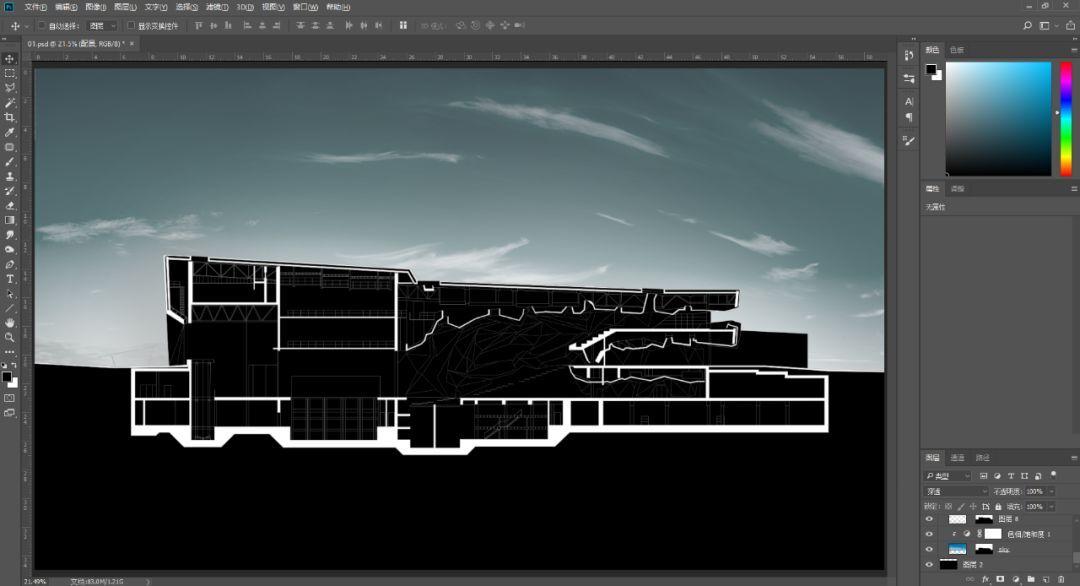Open the workspace switcher dropdown
This screenshot has height=586, width=1080.
point(1047,25)
